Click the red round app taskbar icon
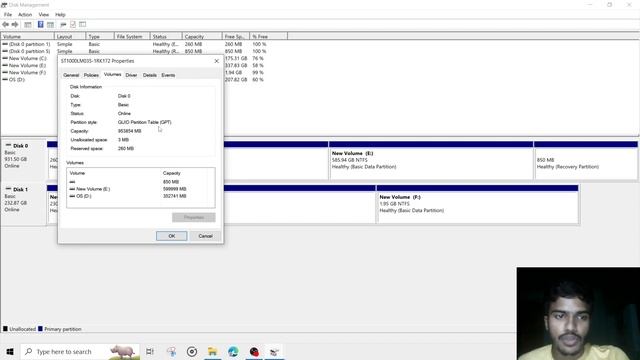Viewport: 640px width, 360px height. (254, 351)
